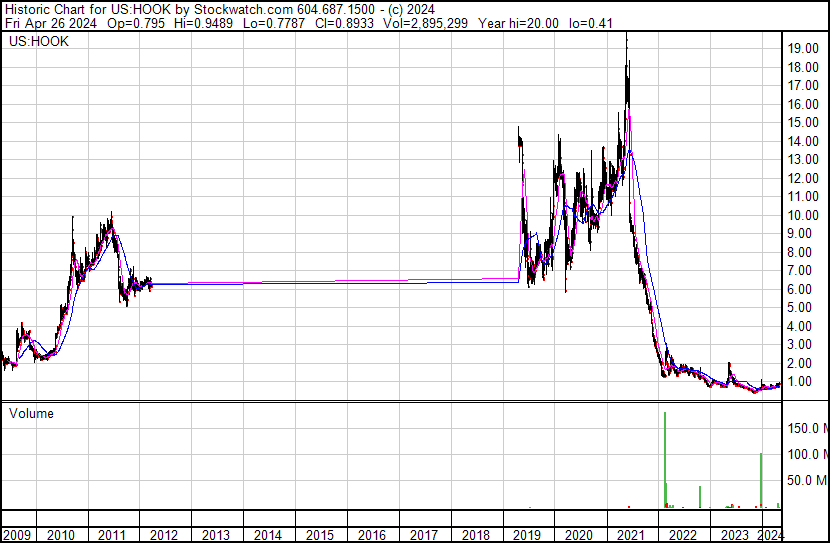Click the 50.0 M volume axis label
The width and height of the screenshot is (830, 543).
(x=806, y=481)
